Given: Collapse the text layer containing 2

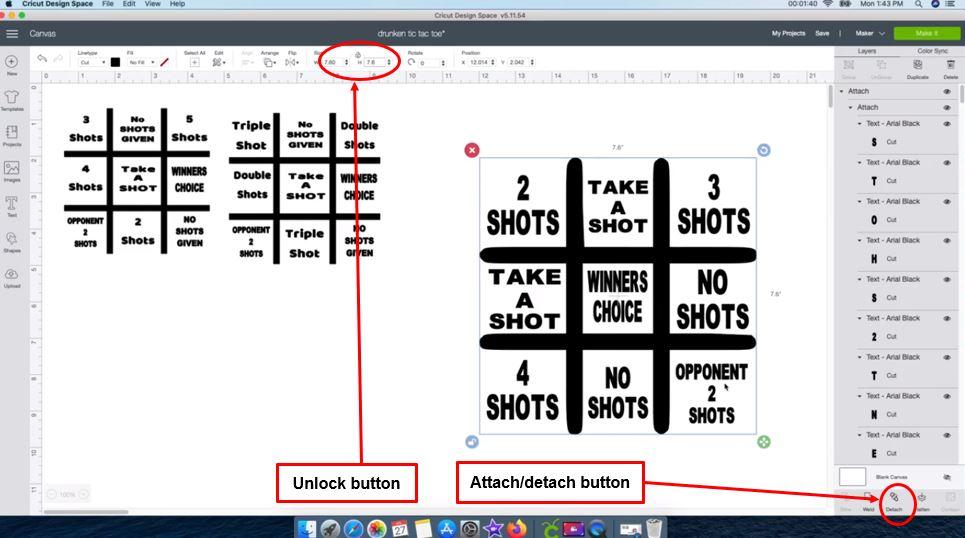Looking at the screenshot, I should coord(860,318).
